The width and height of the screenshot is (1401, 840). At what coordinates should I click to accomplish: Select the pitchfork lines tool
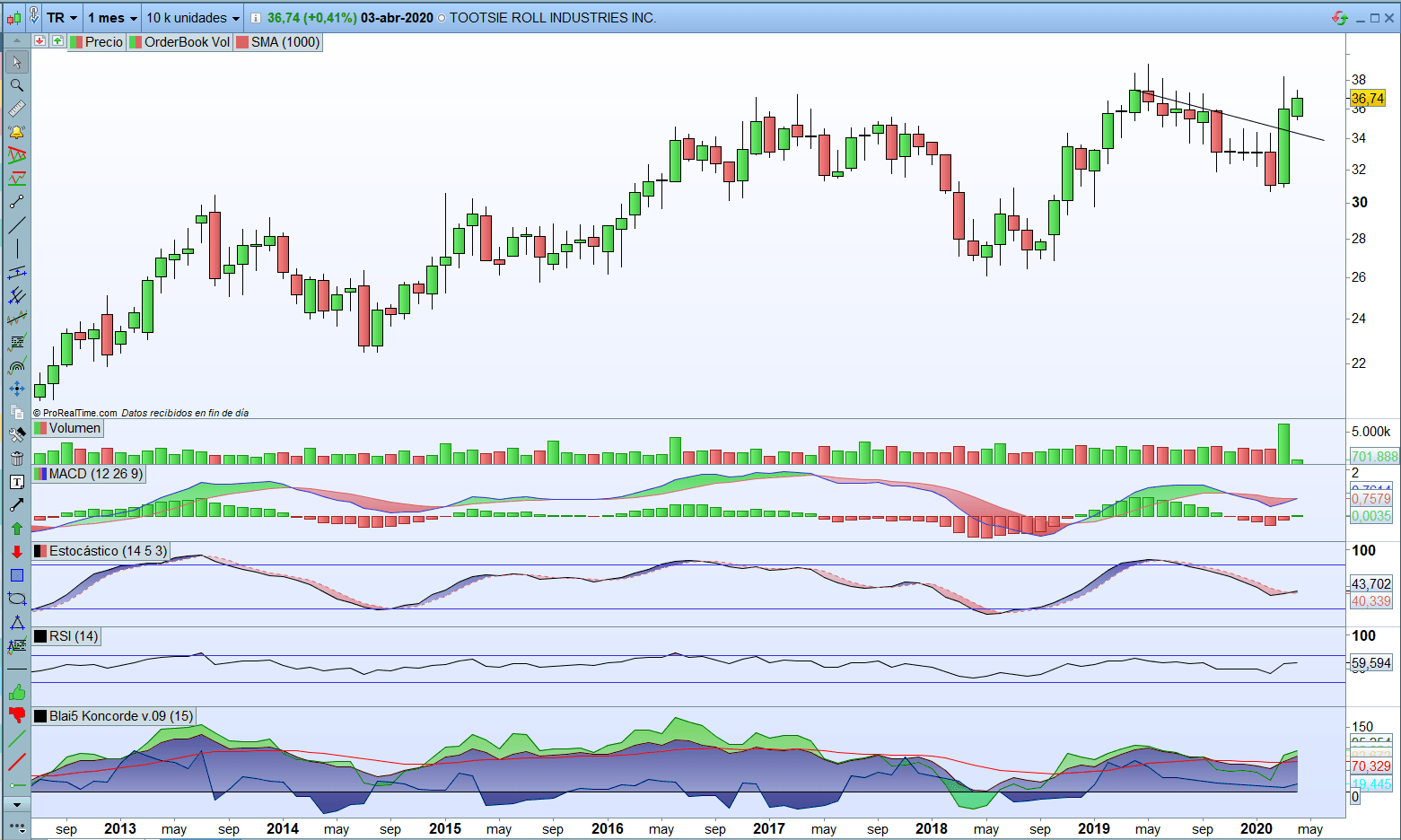(16, 295)
